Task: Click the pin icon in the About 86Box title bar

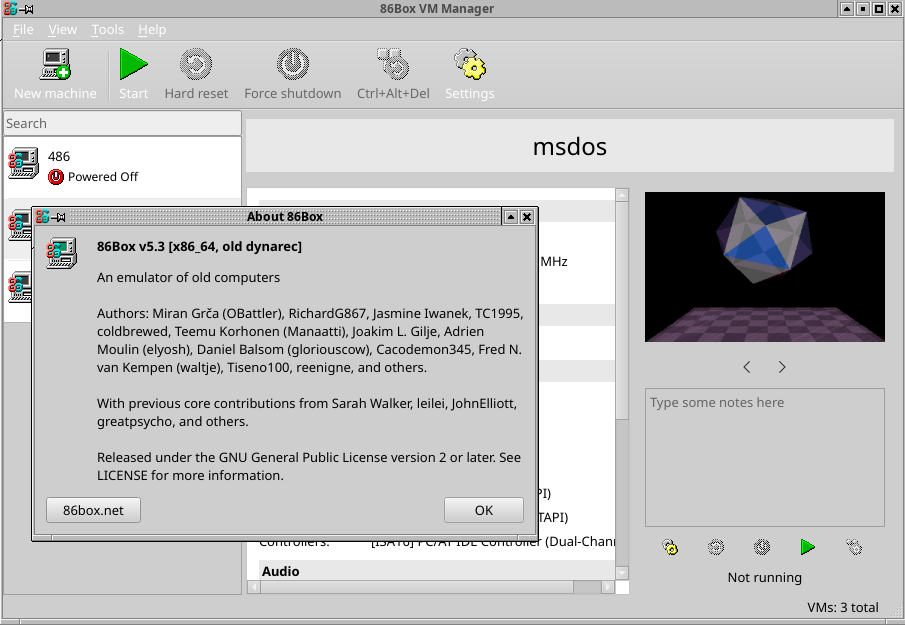Action: pyautogui.click(x=59, y=217)
